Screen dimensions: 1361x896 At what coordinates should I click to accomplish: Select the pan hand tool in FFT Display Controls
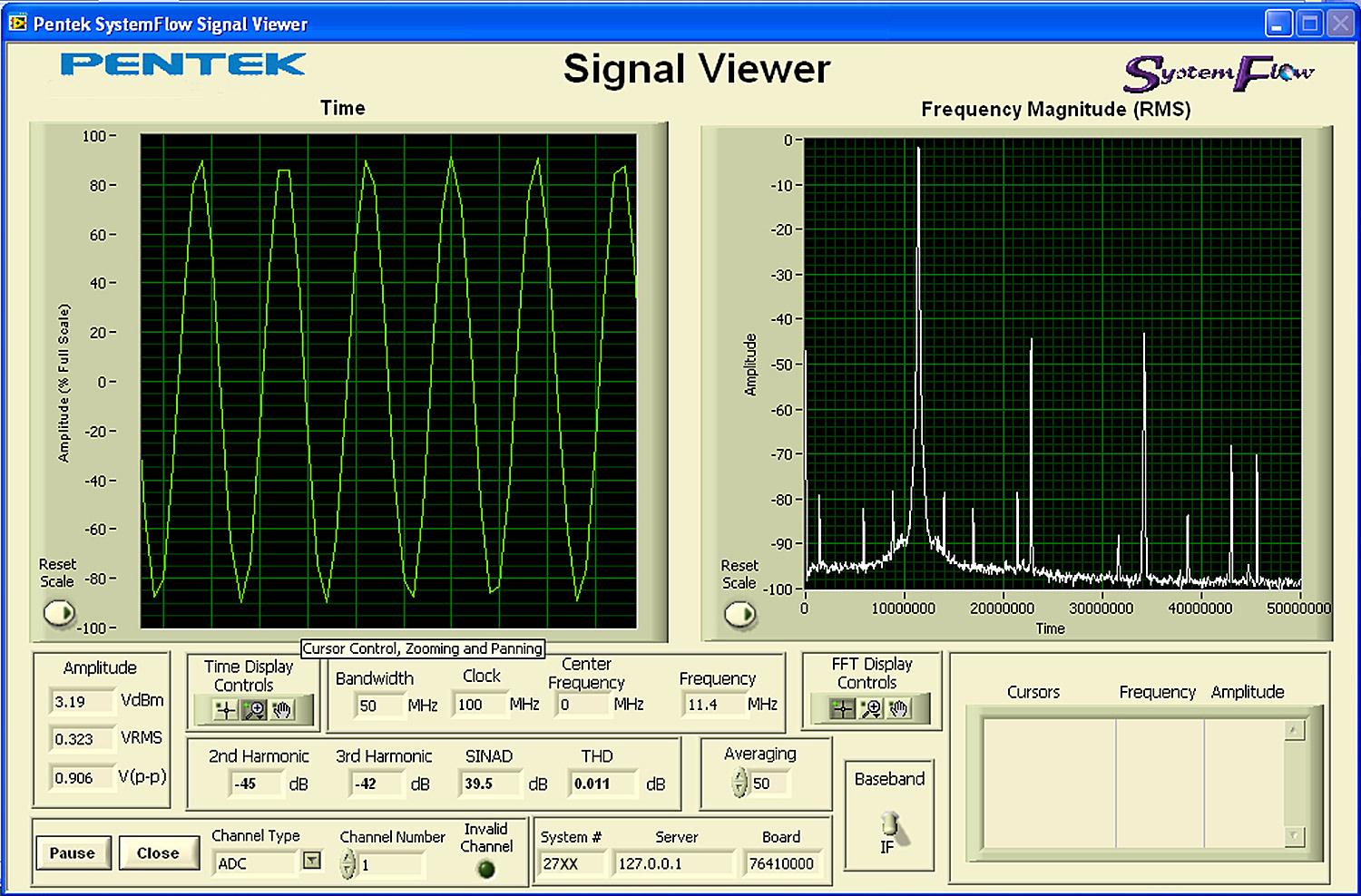coord(899,709)
